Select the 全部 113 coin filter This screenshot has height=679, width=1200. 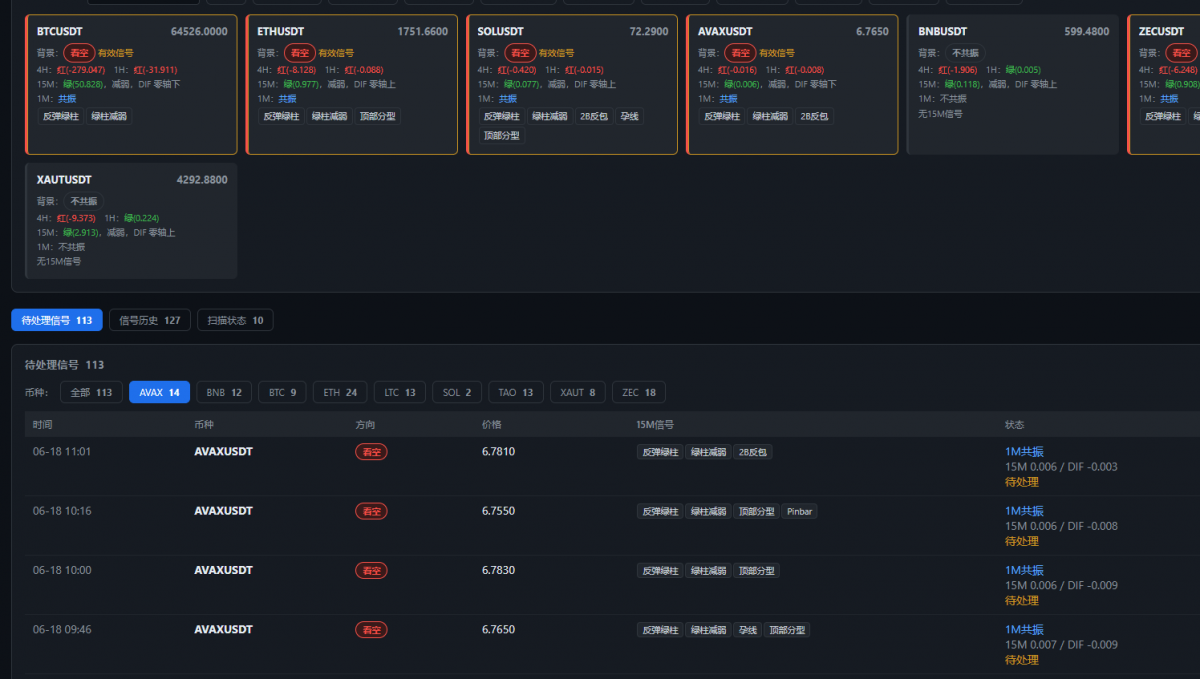[91, 392]
